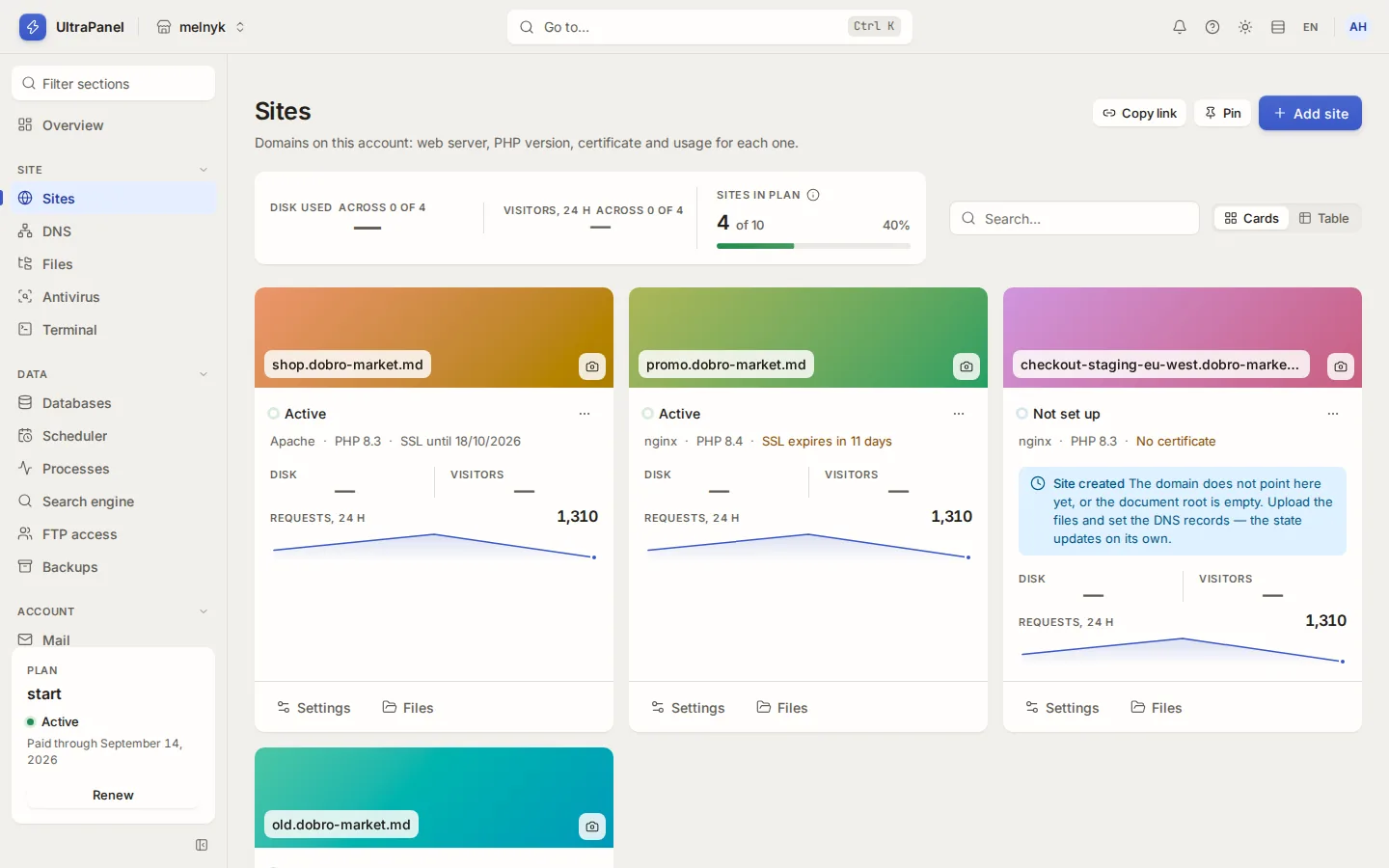Screen dimensions: 1389x868
Task: Go to DNS section
Action: click(114, 231)
